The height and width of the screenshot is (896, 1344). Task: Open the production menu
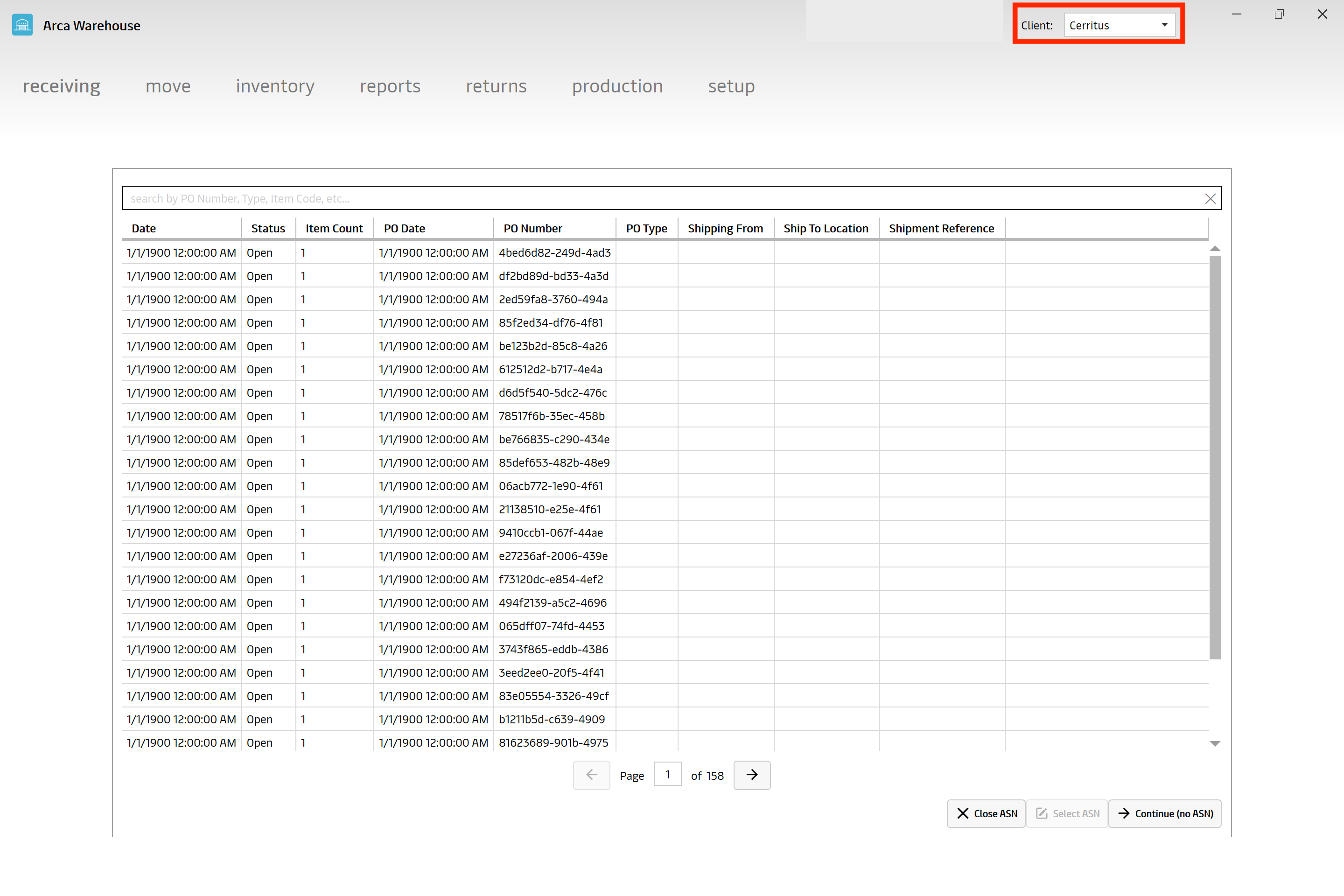[x=618, y=86]
